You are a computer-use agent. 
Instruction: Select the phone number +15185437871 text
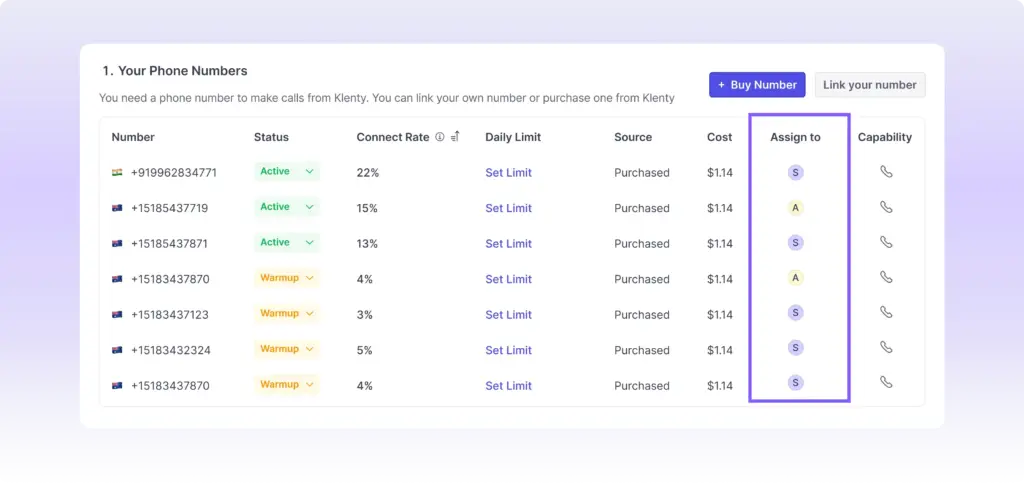point(169,244)
